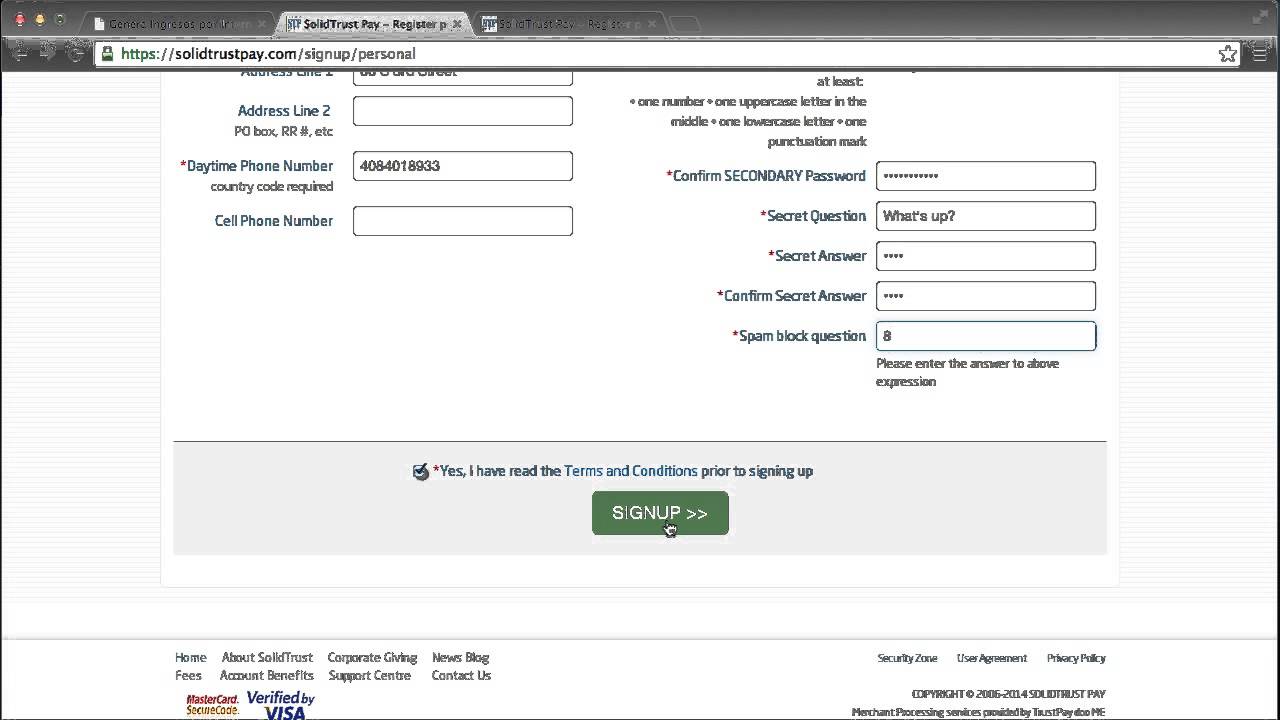Click the Confirm Secret Answer field
Viewport: 1280px width, 720px height.
986,296
